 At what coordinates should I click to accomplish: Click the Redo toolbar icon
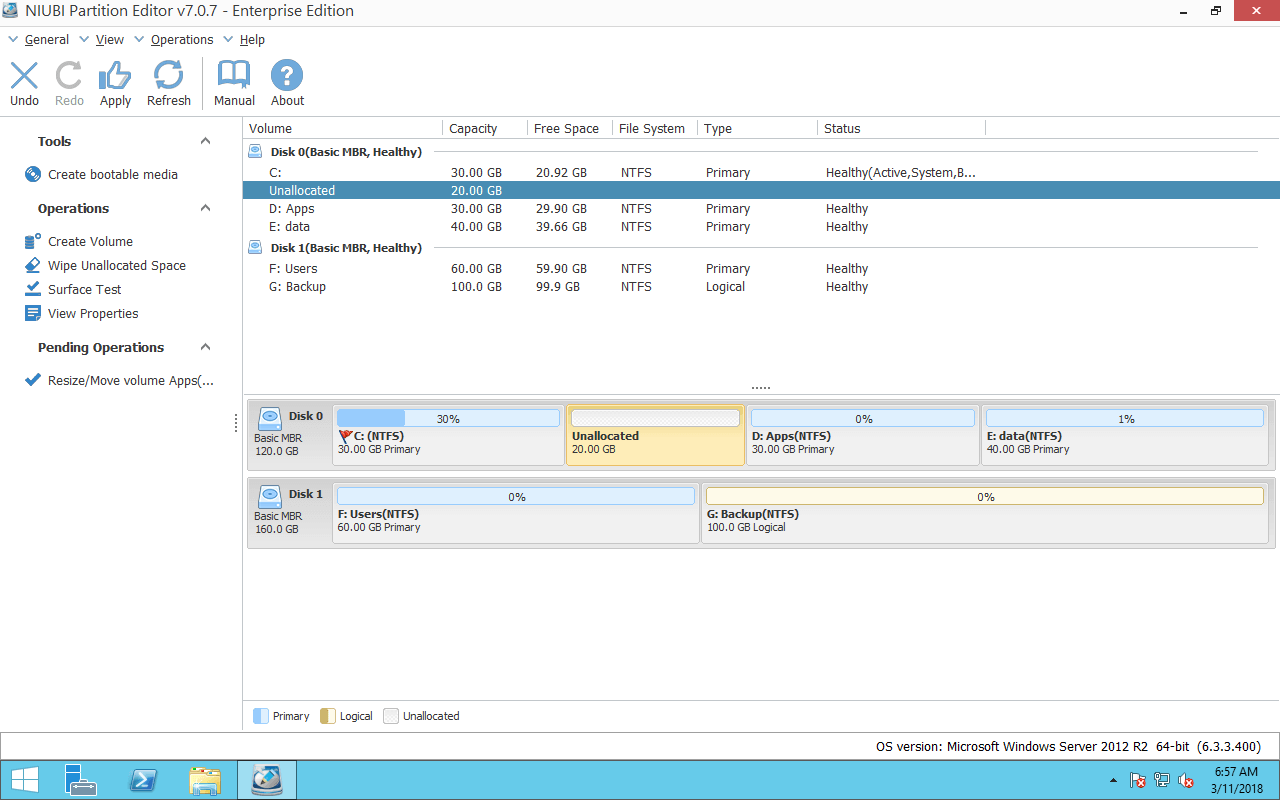point(69,76)
